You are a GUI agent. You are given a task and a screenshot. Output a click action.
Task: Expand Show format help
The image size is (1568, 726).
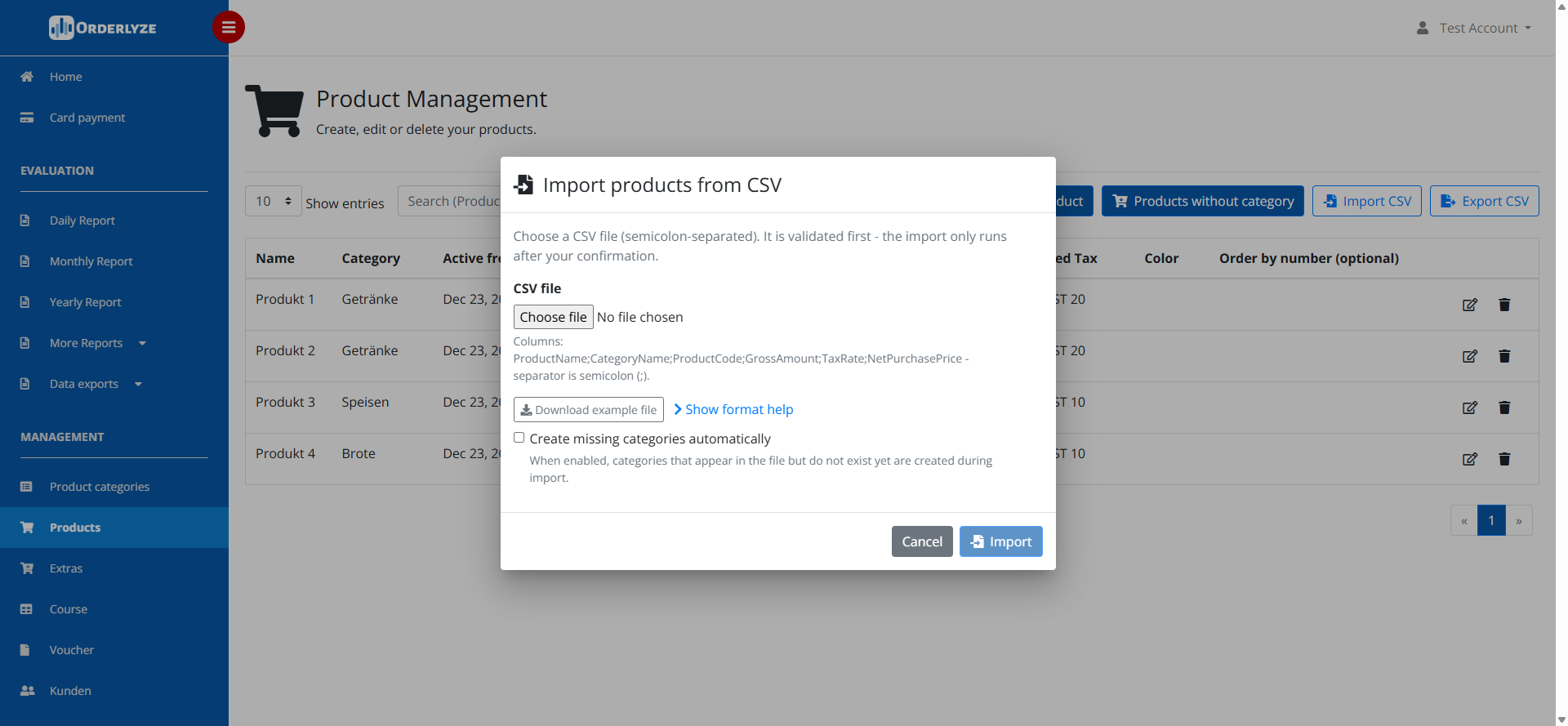(x=733, y=409)
